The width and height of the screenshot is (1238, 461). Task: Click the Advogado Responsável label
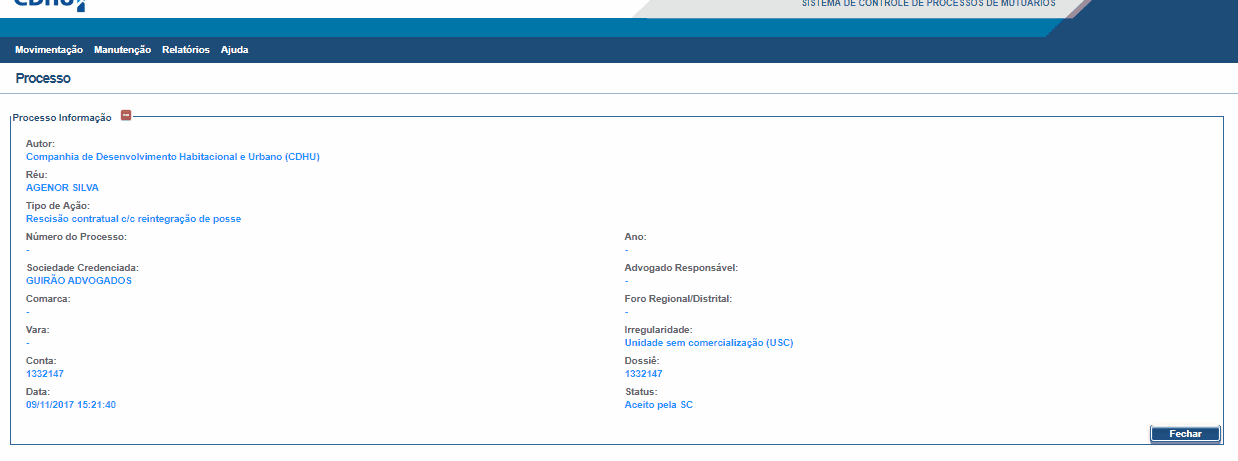pos(681,268)
